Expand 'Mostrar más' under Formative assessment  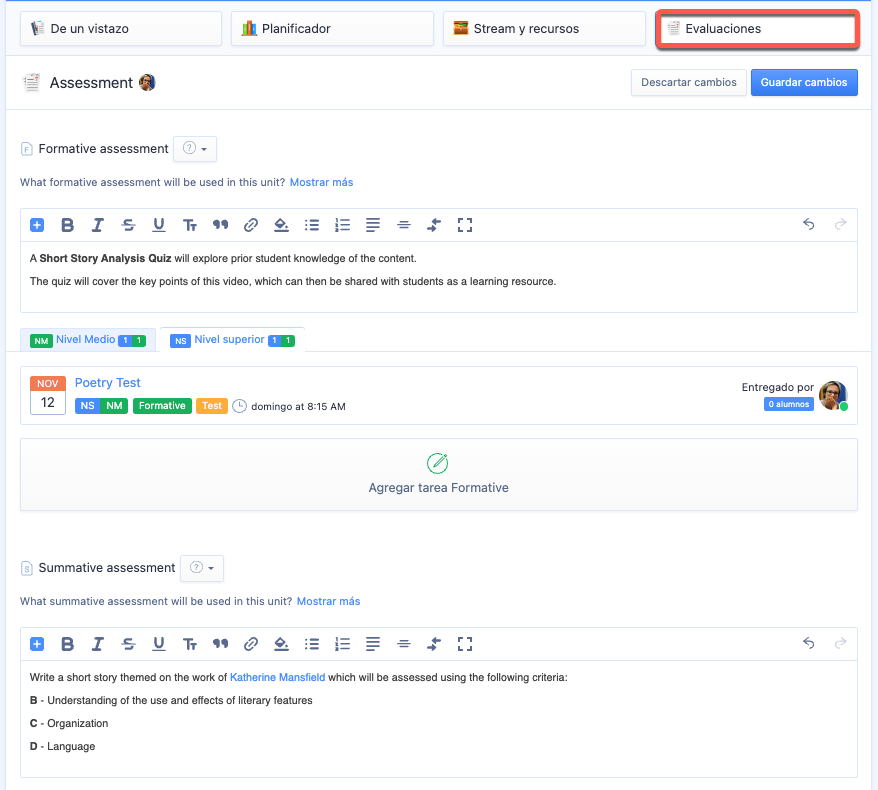(321, 182)
